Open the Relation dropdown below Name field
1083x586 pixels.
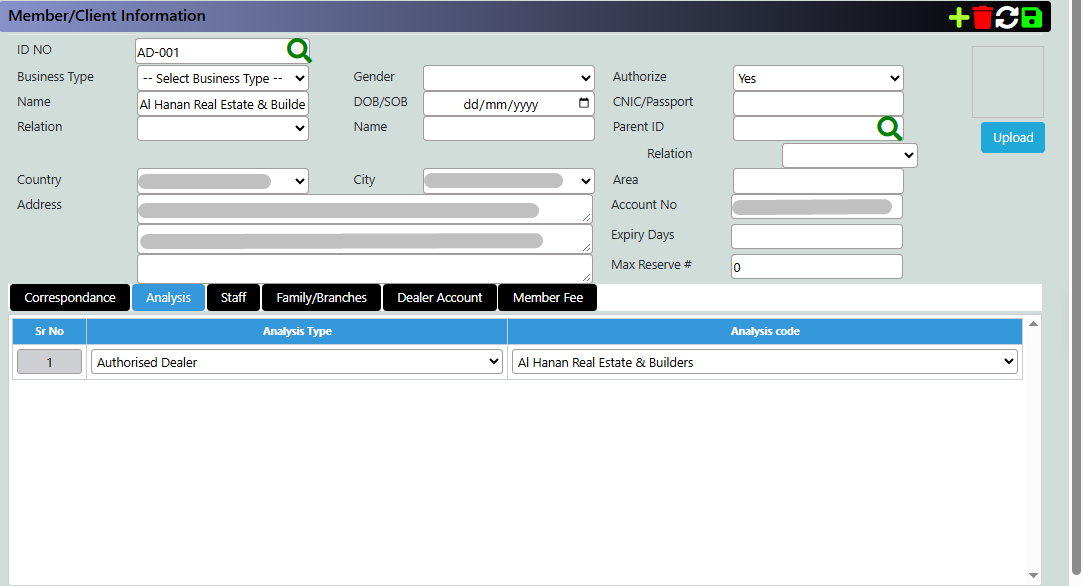(x=222, y=128)
